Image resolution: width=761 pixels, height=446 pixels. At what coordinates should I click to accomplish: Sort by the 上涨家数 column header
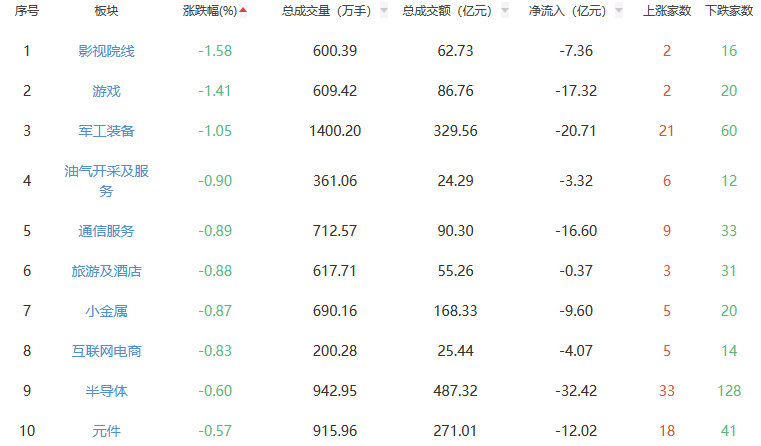(x=666, y=11)
